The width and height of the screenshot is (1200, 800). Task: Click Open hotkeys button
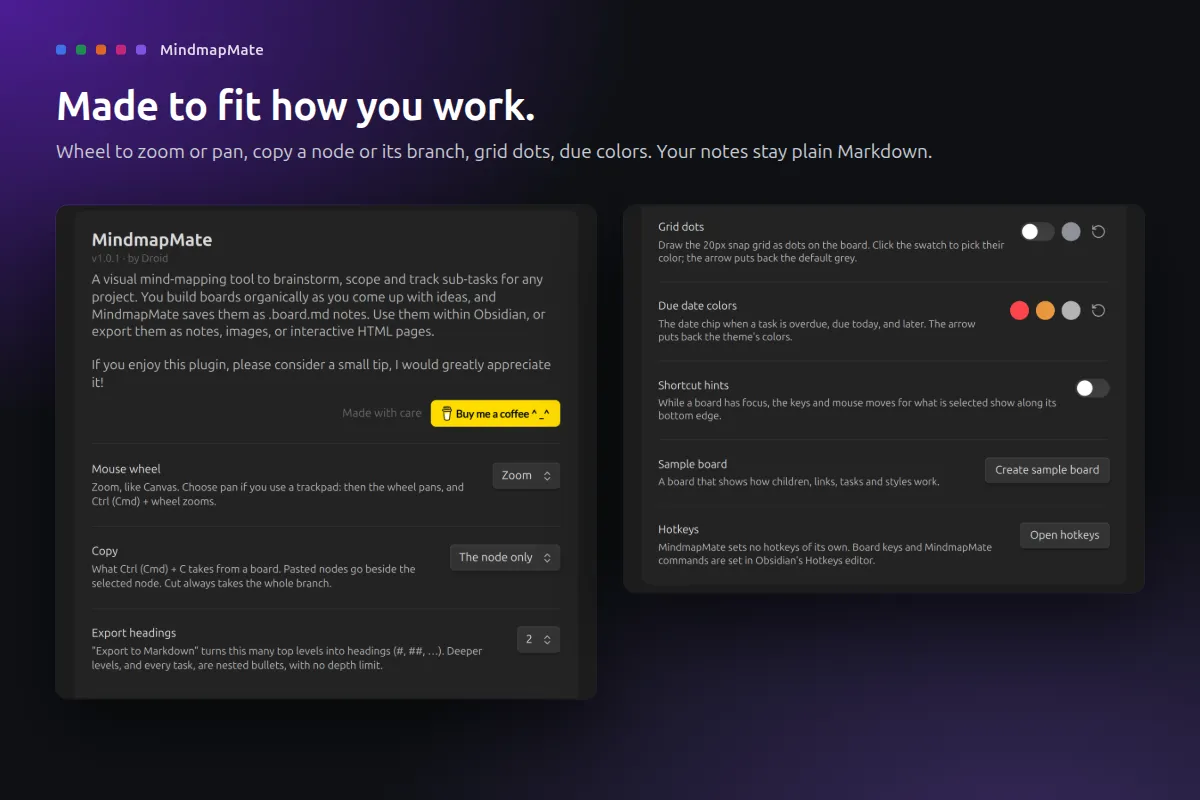click(1064, 535)
